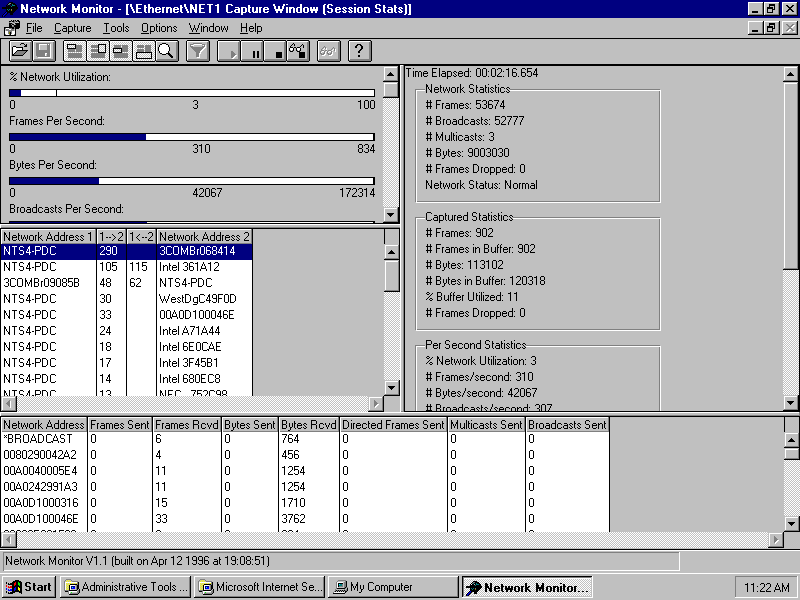Open the capture filter funnel icon
The image size is (800, 600).
197,51
